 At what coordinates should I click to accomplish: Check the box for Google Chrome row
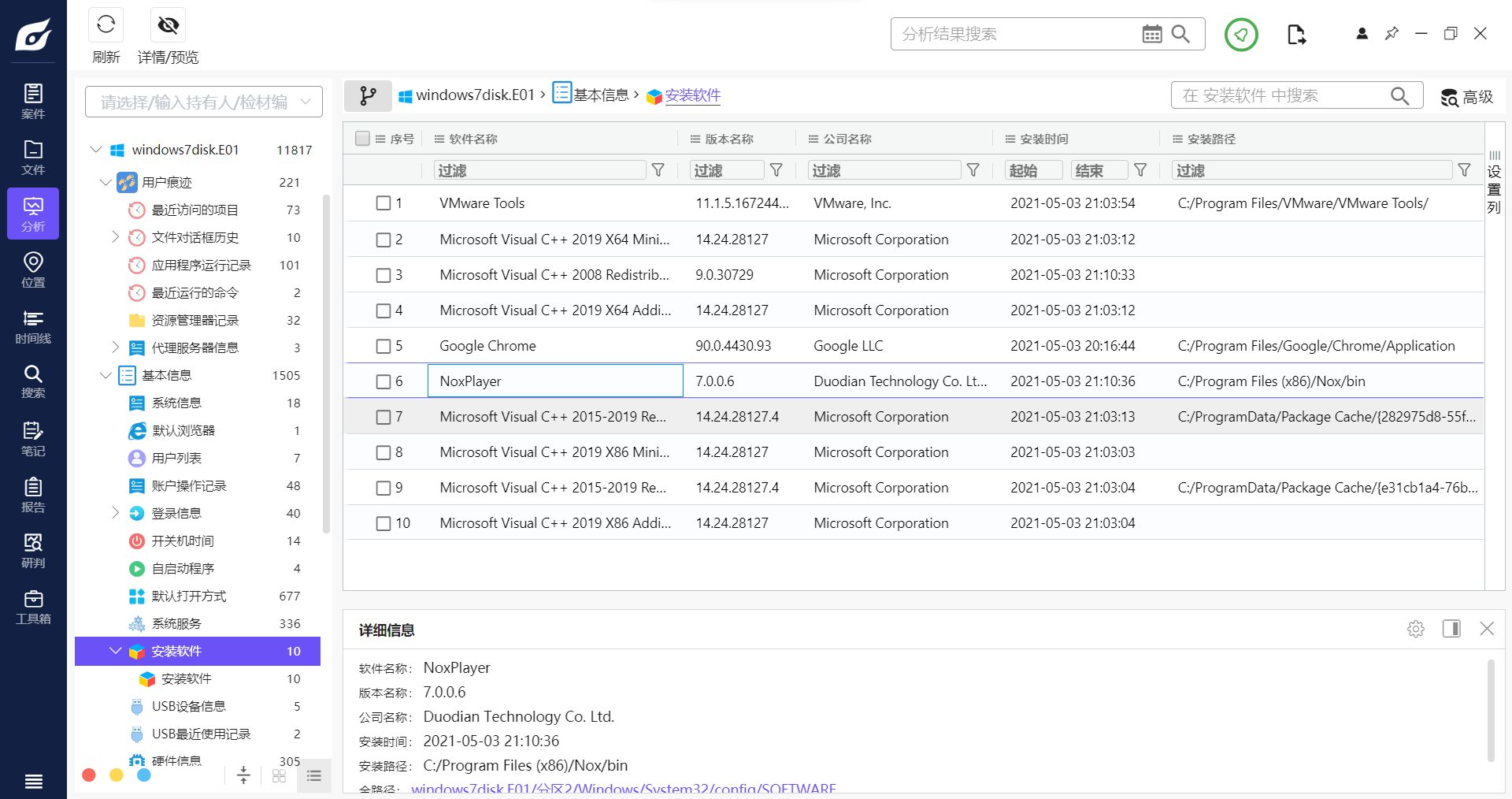click(x=384, y=346)
